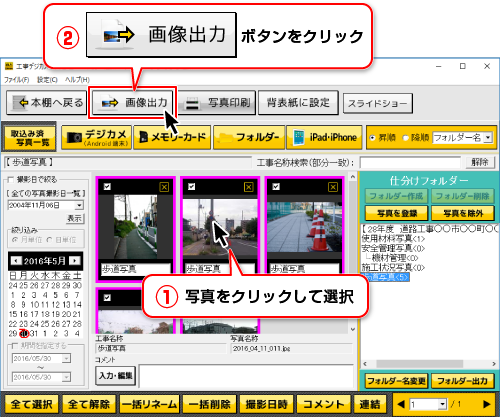Open 設定(C) menu
Screen dimensions: 500x417
pos(47,80)
